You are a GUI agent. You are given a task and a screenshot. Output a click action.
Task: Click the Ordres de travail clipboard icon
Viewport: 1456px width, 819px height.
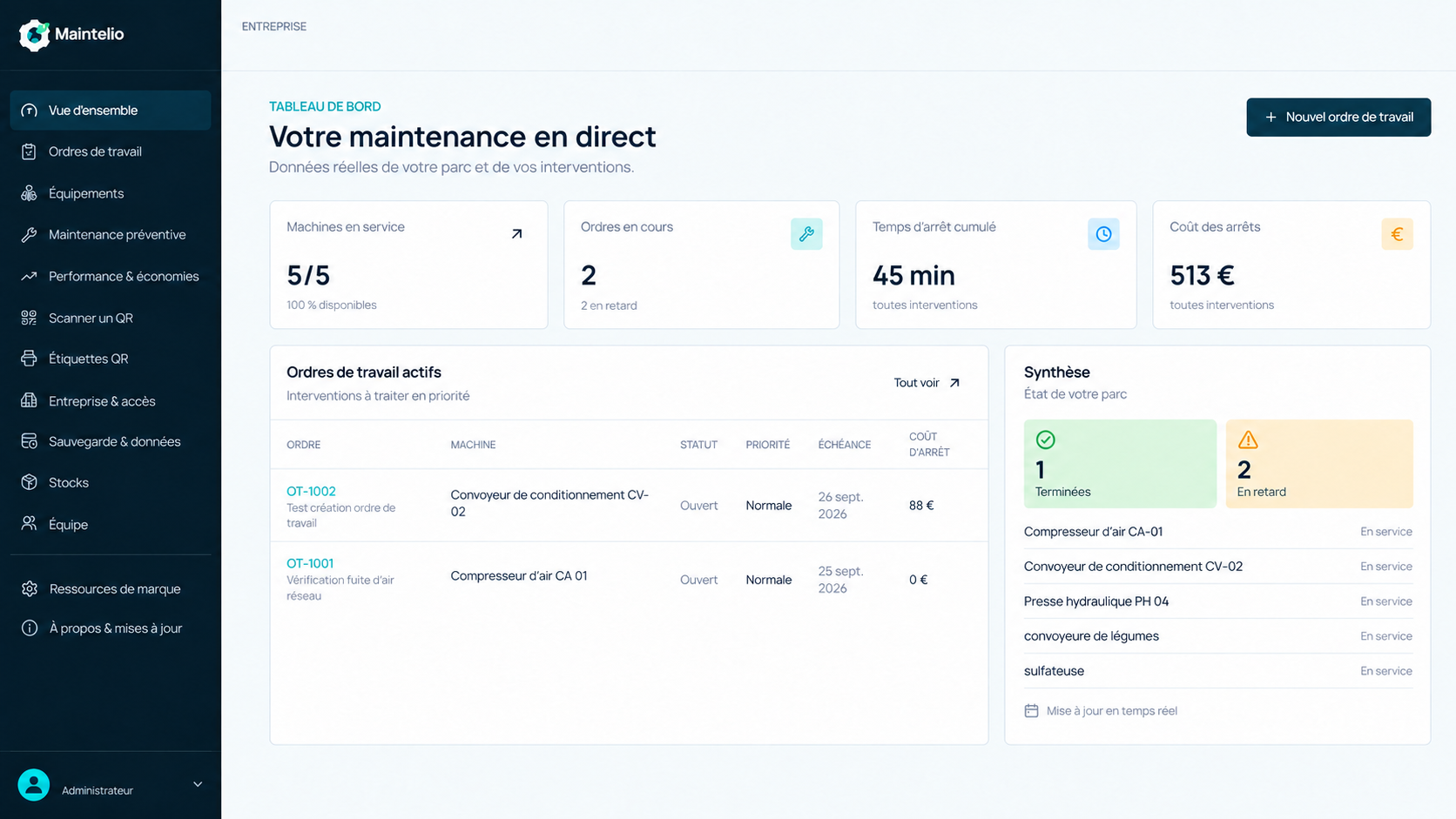(30, 151)
